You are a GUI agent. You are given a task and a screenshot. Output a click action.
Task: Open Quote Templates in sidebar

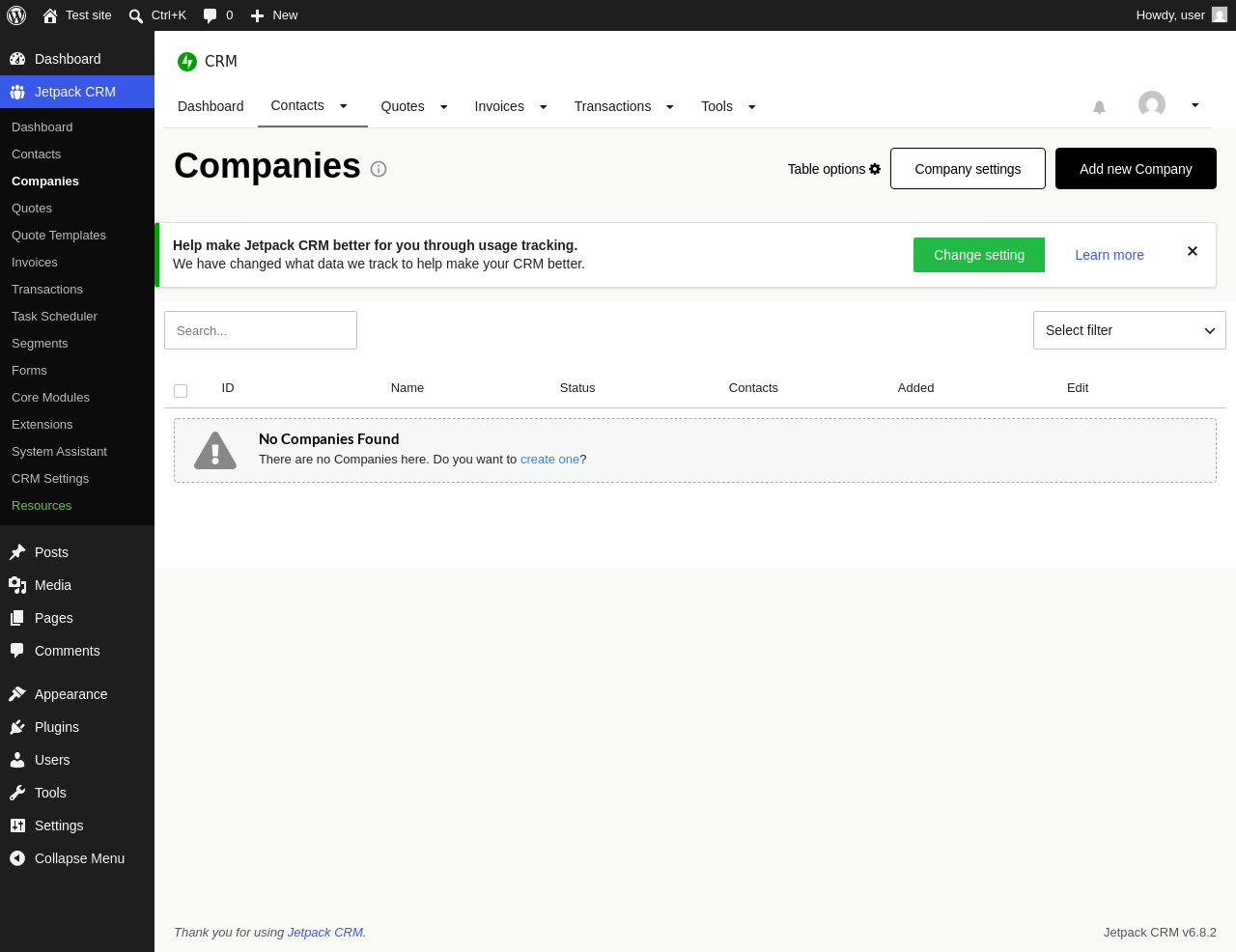(59, 236)
